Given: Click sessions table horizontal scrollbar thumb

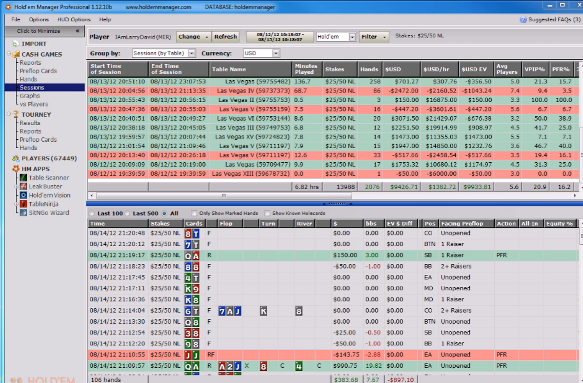Looking at the screenshot, I should 224,195.
